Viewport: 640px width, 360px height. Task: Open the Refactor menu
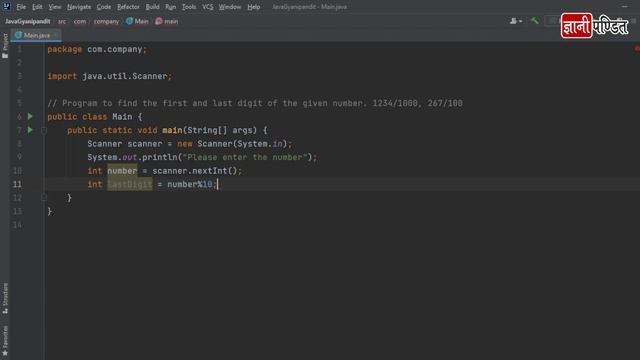pos(128,7)
